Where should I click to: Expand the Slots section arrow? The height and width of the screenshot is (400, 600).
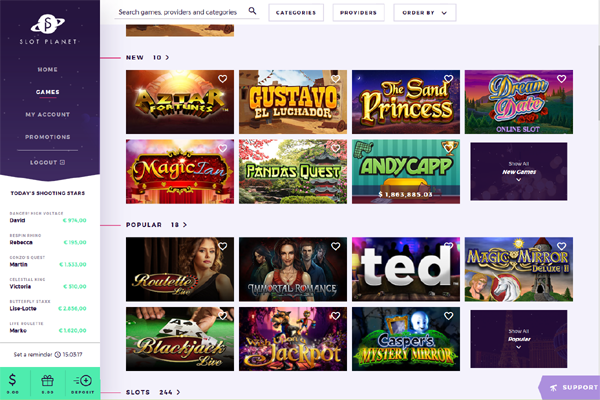pos(178,392)
